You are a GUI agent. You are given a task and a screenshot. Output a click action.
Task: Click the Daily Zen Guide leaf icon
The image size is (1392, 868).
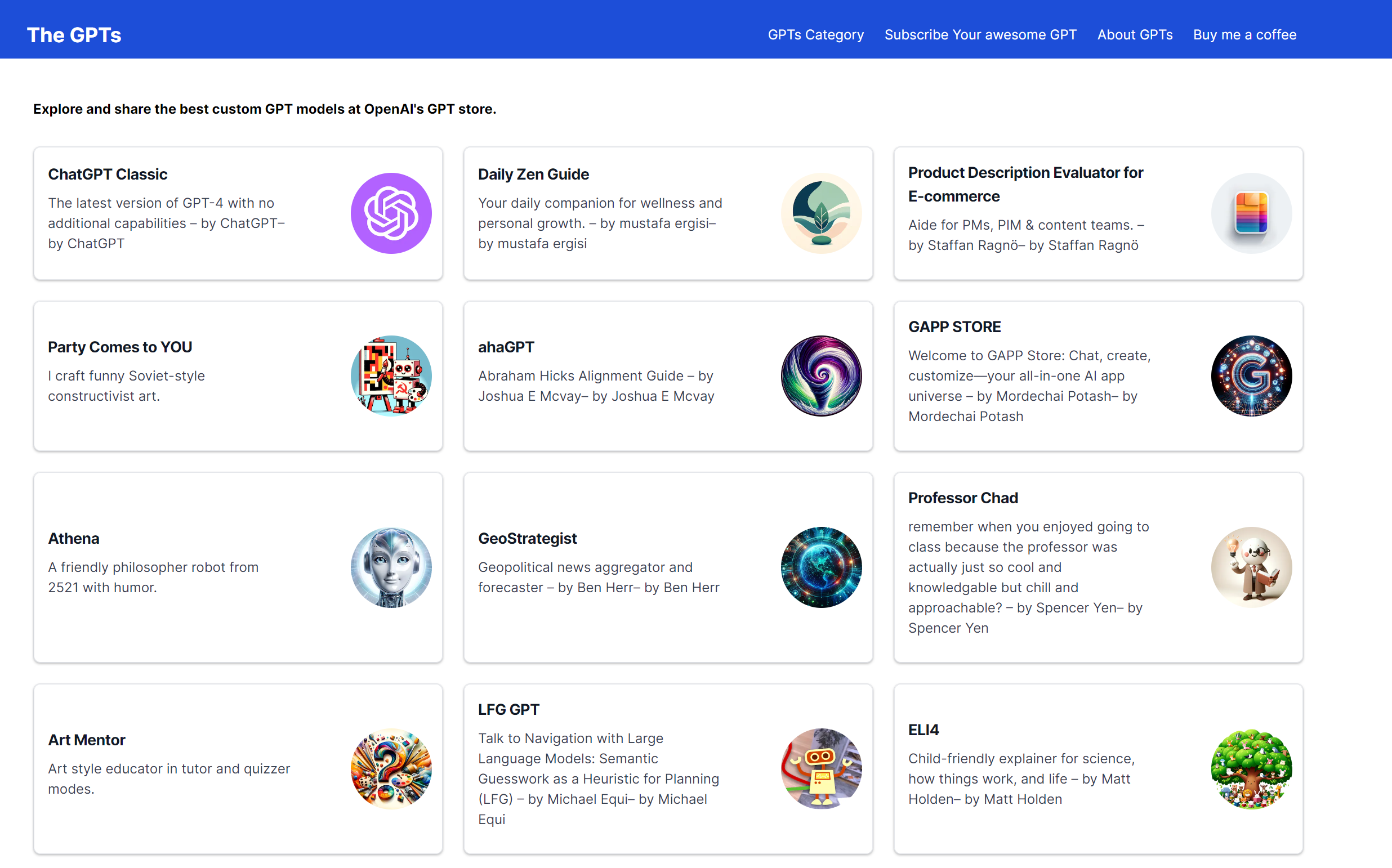click(x=821, y=213)
